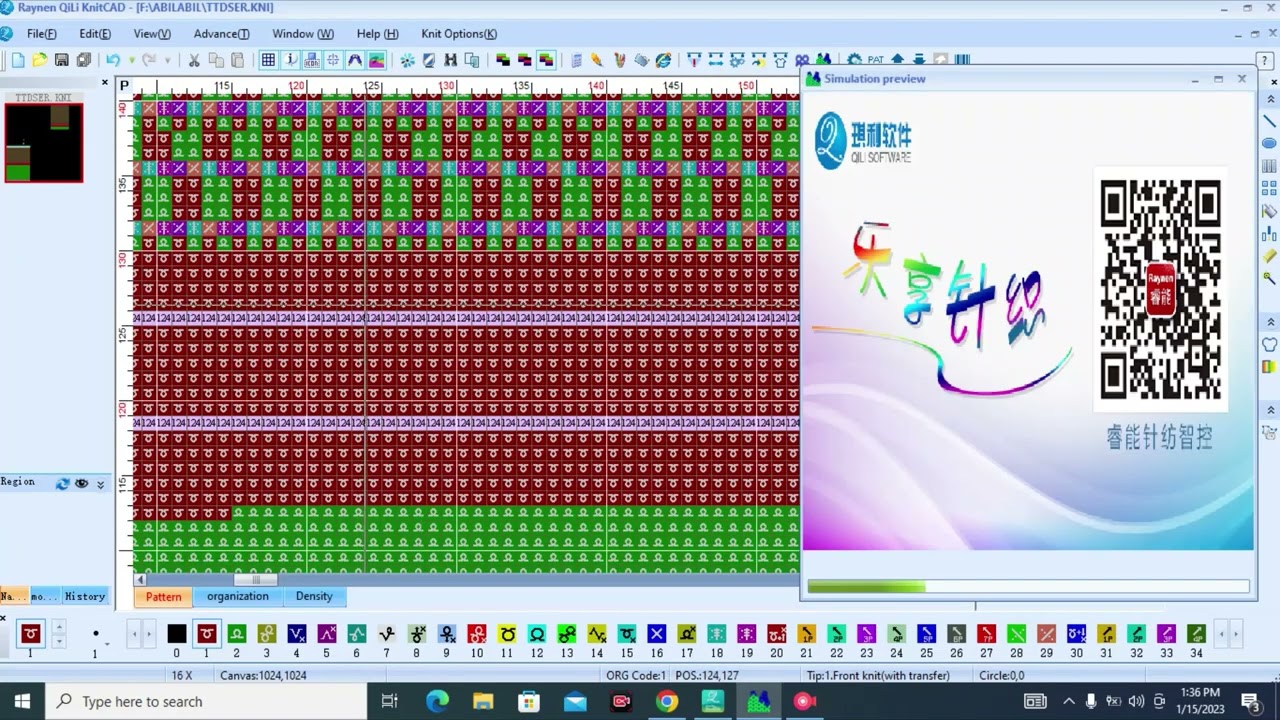Select stitch symbol code 4
Viewport: 1280px width, 720px height.
(297, 634)
